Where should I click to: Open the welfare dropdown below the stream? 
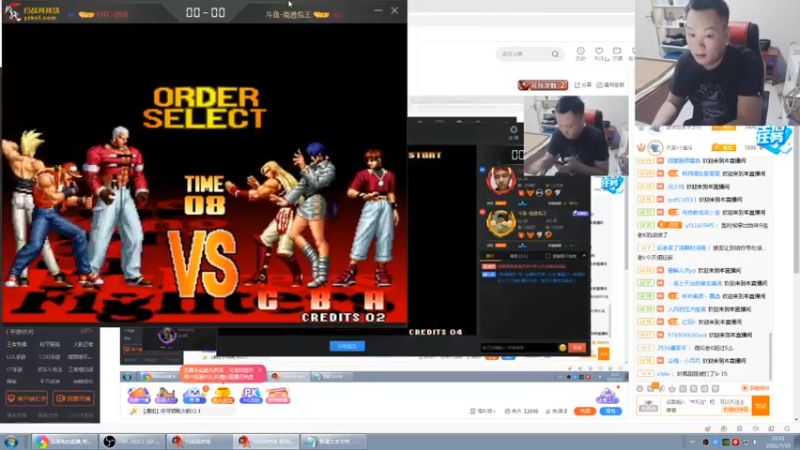coord(482,411)
